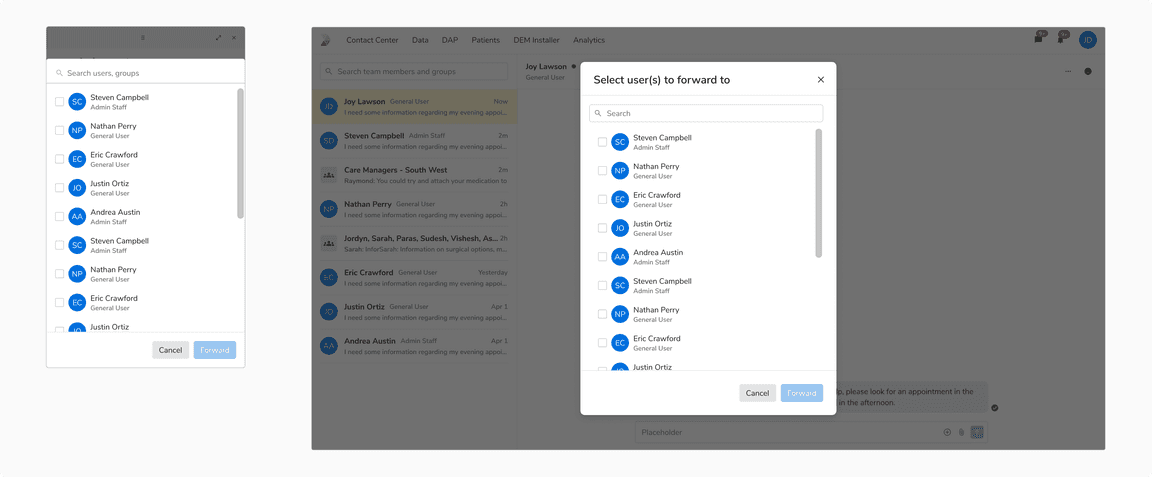Screen dimensions: 1152x477
Task: Click Forward button in forward dialog
Action: 802,393
